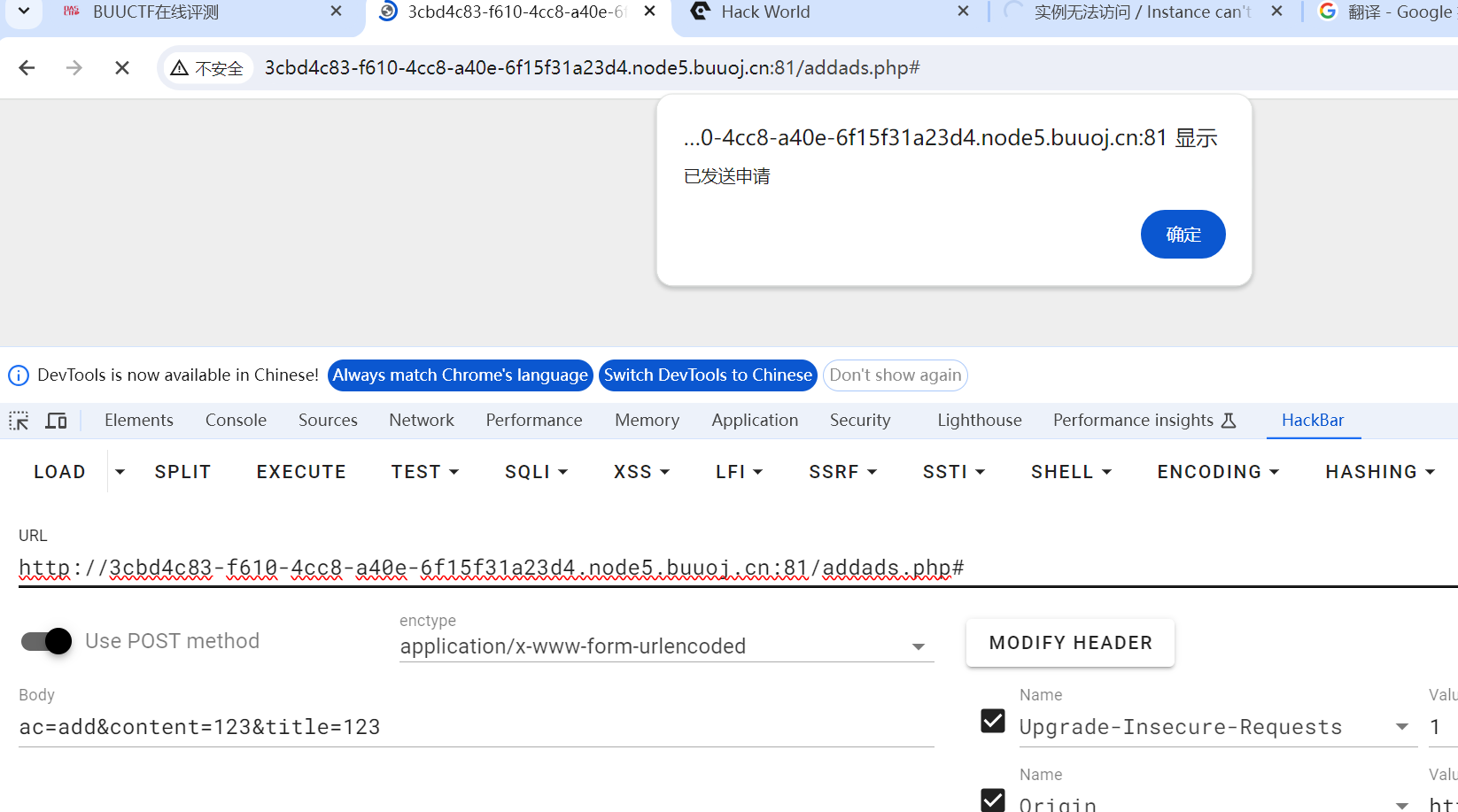Viewport: 1458px width, 812px height.
Task: Click HackBar SPLIT button
Action: [182, 472]
